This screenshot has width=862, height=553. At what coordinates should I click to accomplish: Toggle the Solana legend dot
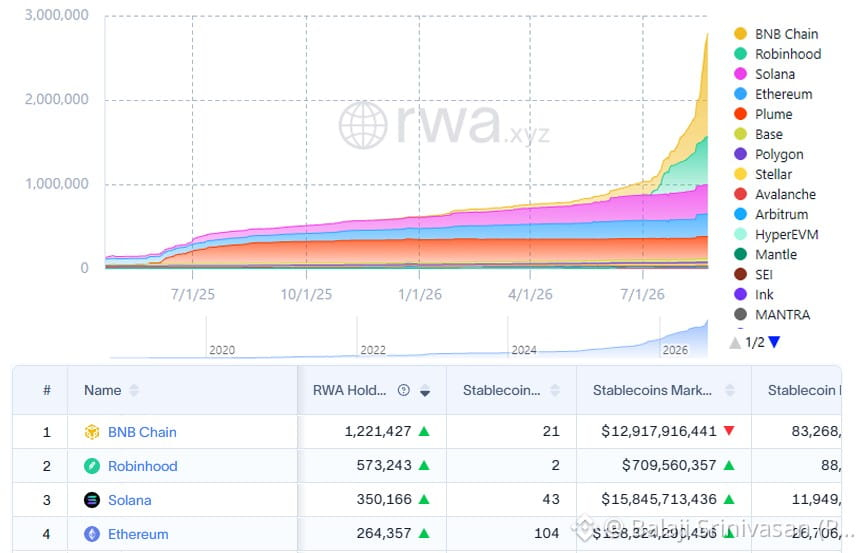click(x=741, y=74)
